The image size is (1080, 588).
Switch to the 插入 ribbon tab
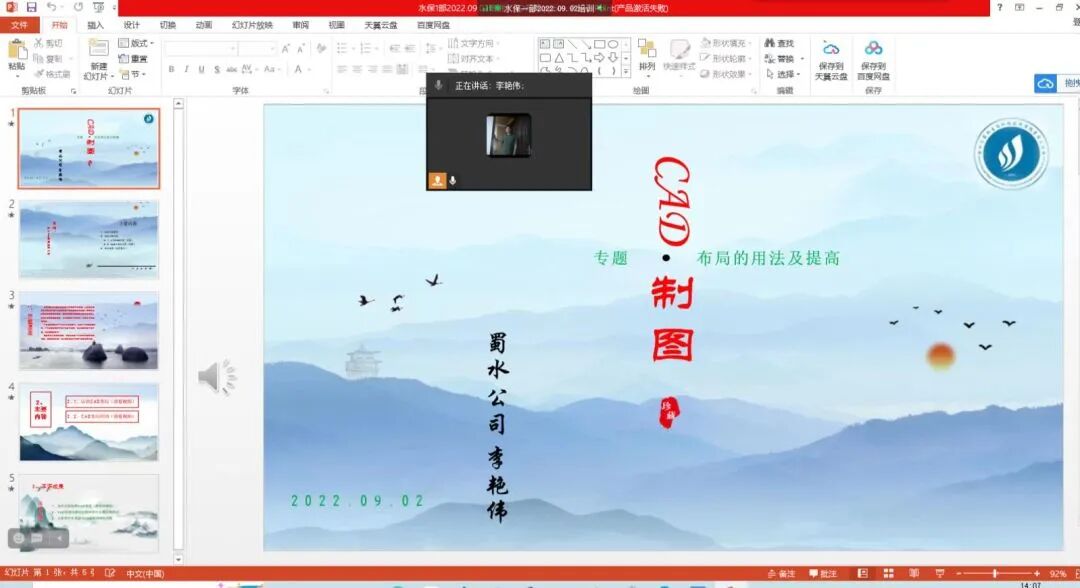point(96,26)
